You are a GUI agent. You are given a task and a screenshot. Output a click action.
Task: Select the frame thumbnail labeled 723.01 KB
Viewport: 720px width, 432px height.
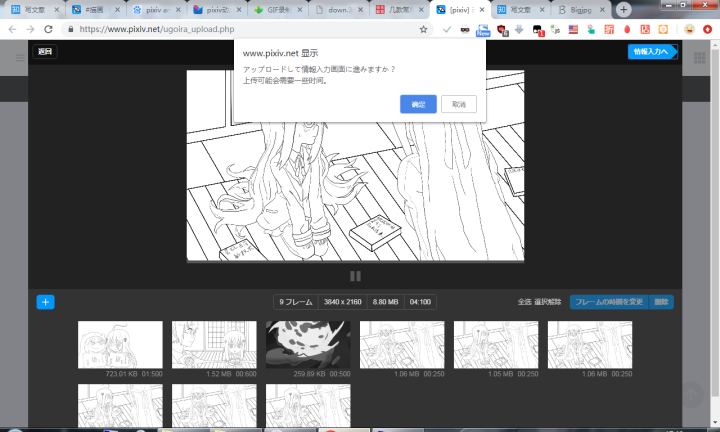tap(120, 345)
